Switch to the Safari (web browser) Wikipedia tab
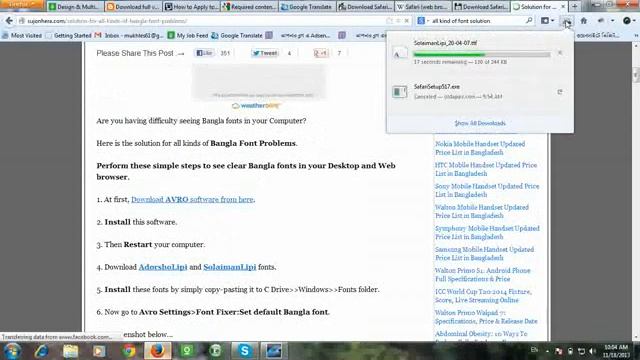 (x=424, y=7)
